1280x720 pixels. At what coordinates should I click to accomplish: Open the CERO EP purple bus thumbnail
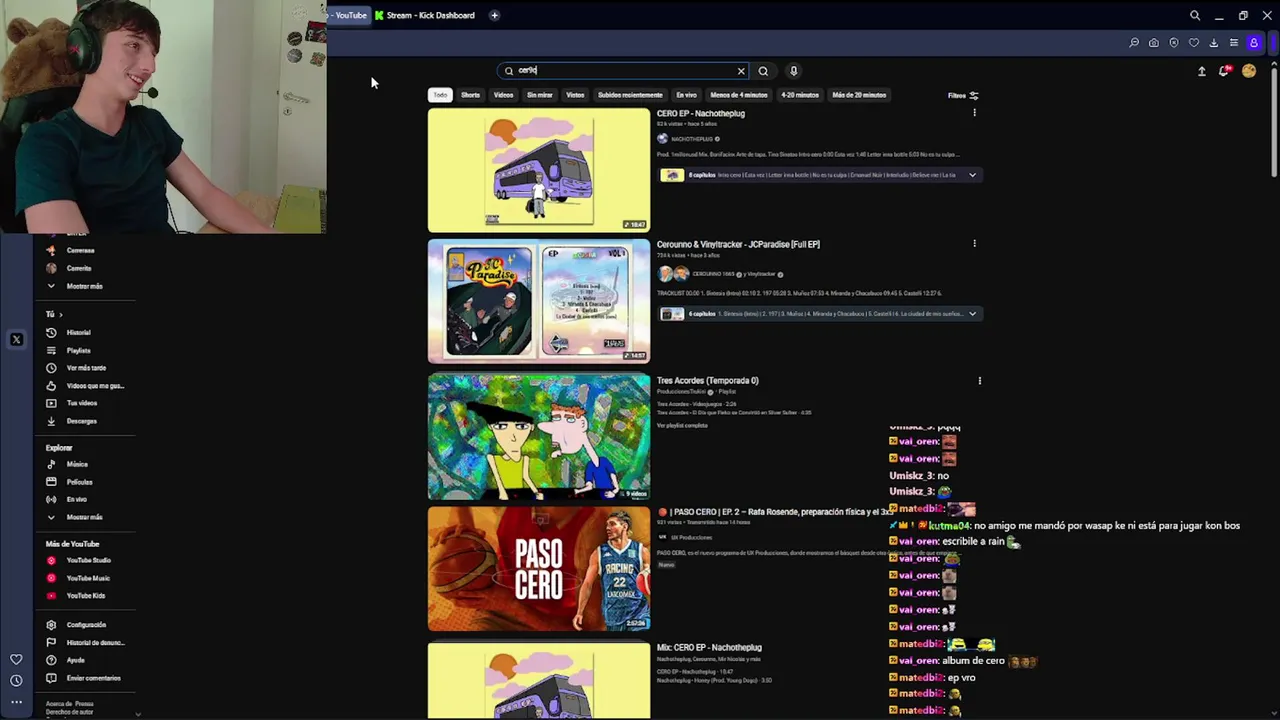pyautogui.click(x=539, y=171)
